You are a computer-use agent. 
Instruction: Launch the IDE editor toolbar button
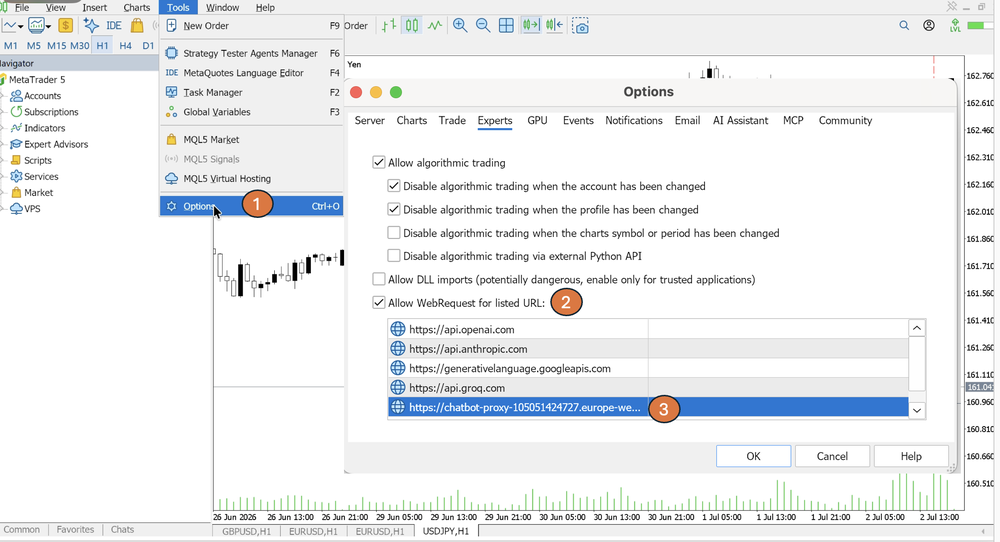pyautogui.click(x=114, y=26)
